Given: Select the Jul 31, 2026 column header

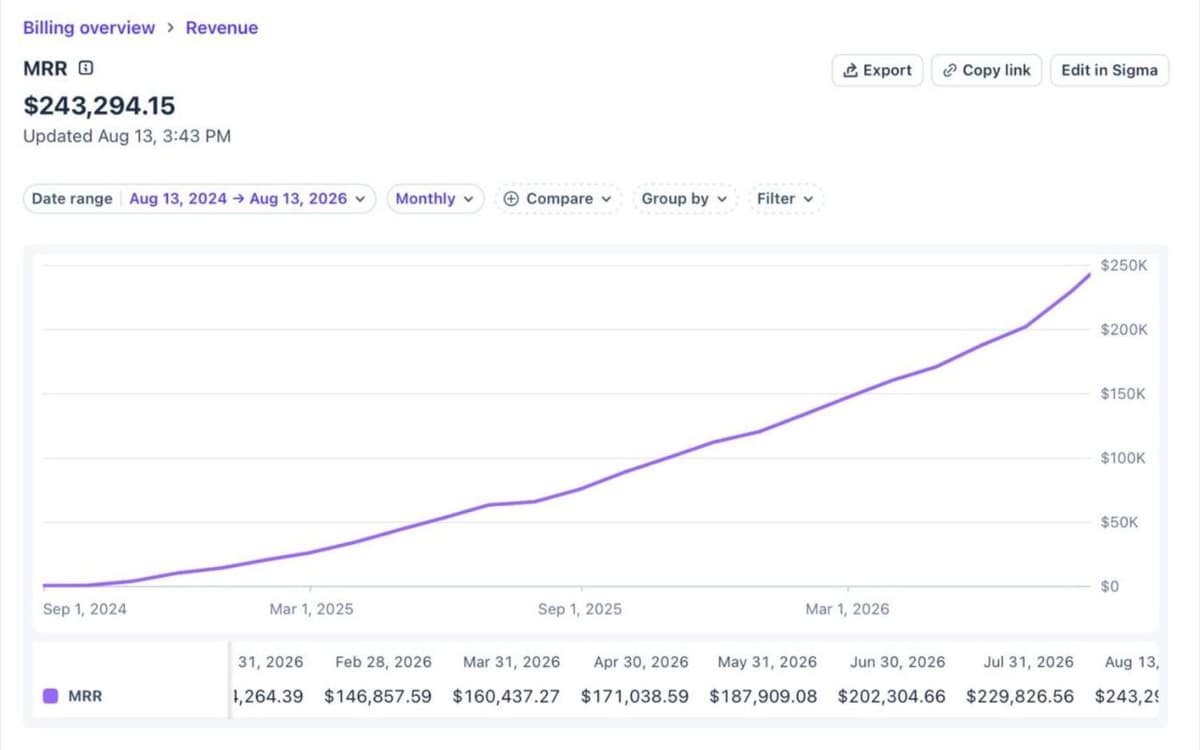Looking at the screenshot, I should point(1027,662).
